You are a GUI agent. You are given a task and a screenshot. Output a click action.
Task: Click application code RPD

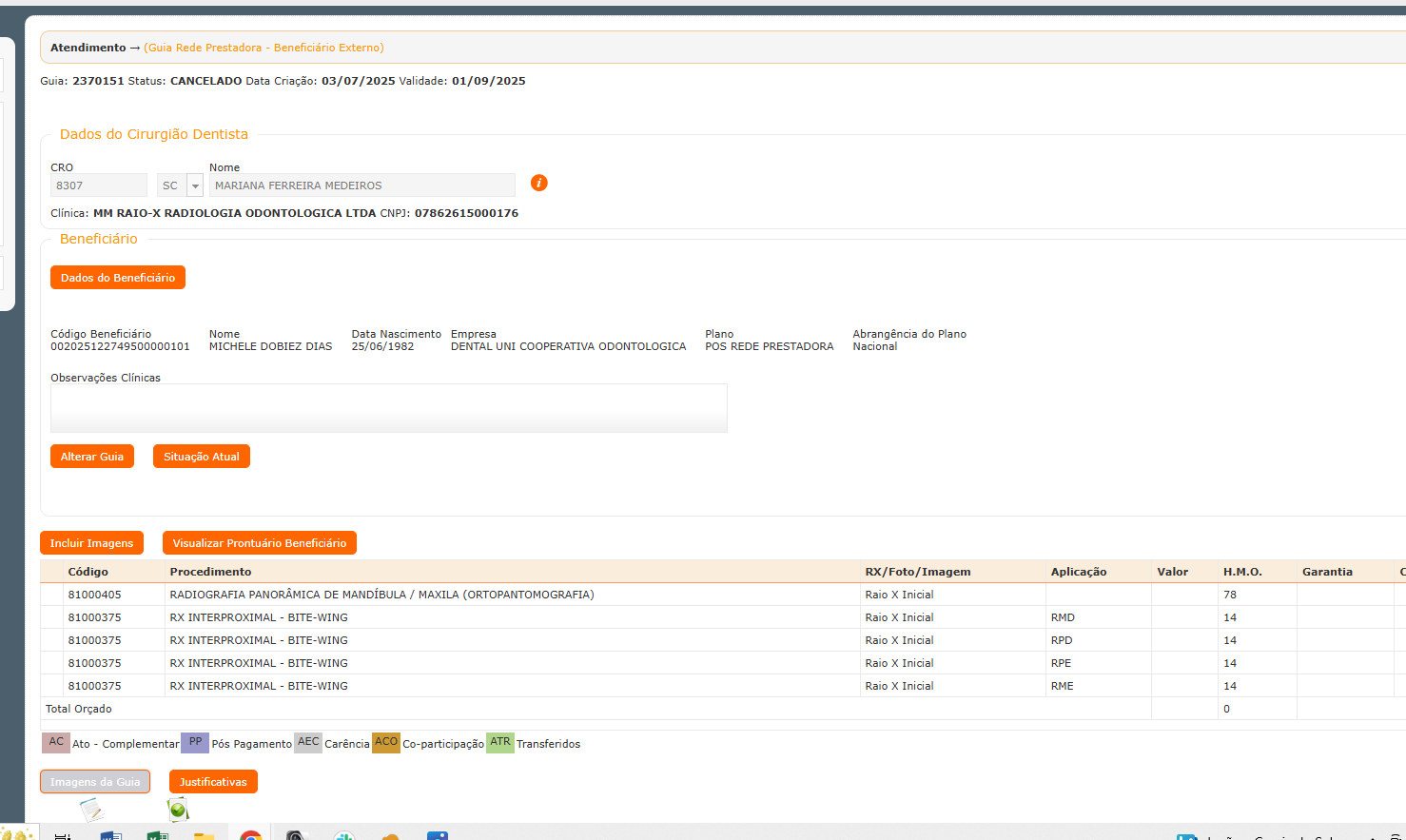1062,640
